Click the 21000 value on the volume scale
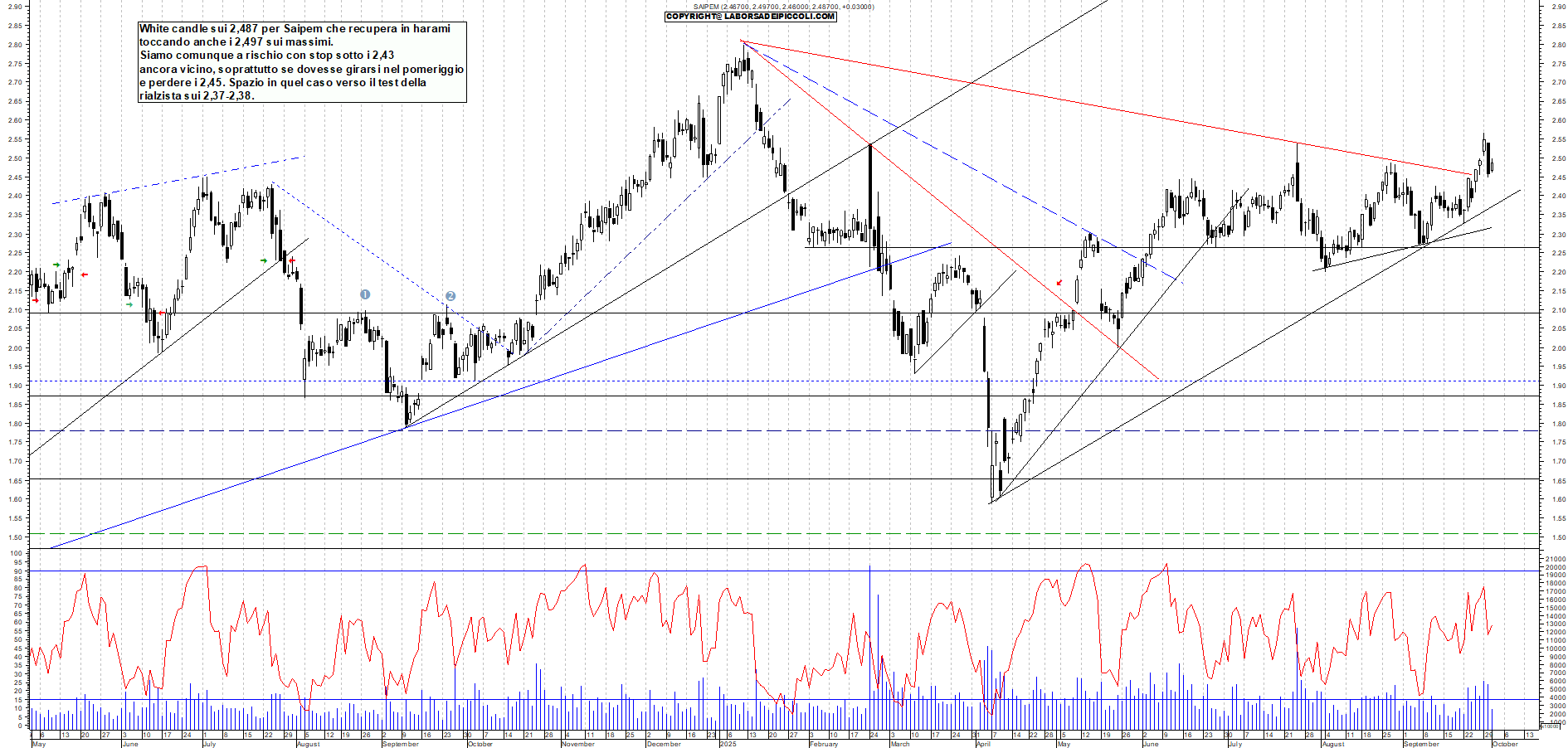Image resolution: width=1568 pixels, height=748 pixels. click(1555, 559)
